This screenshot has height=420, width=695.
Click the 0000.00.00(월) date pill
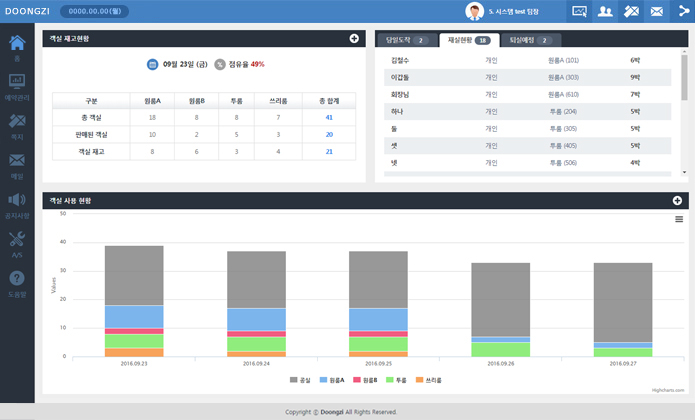pos(94,11)
